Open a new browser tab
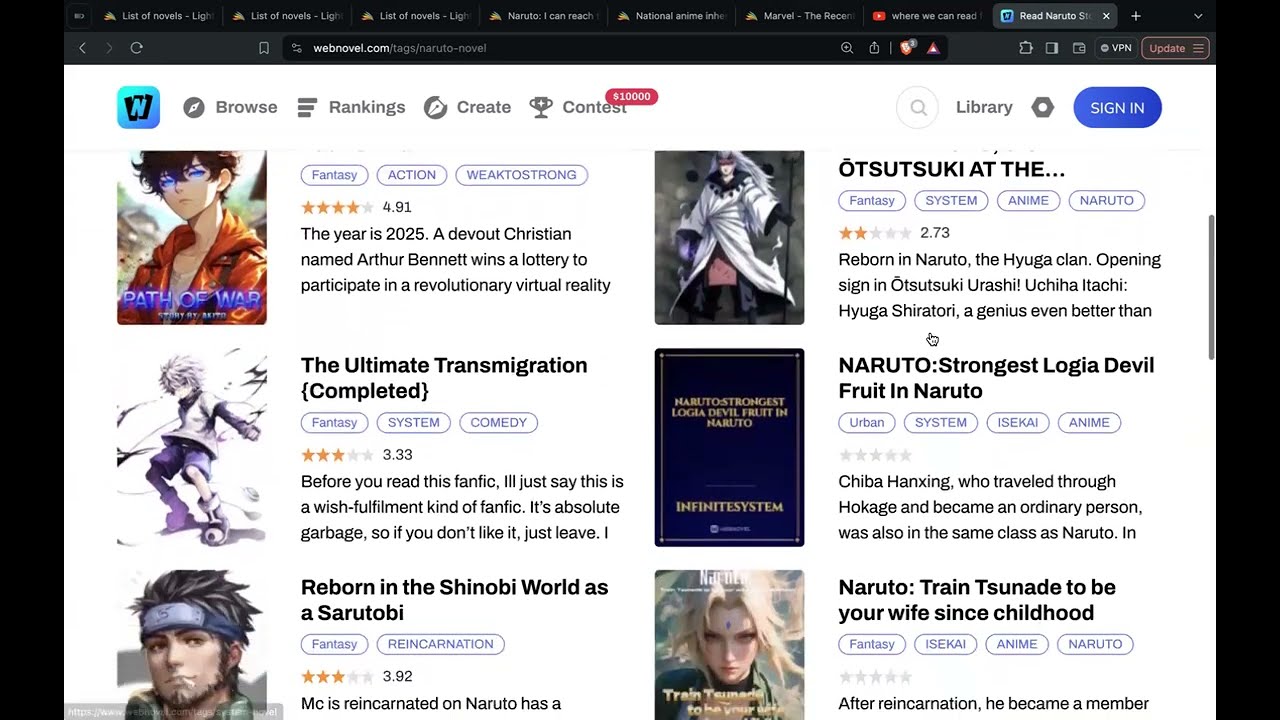This screenshot has height=720, width=1280. [1136, 16]
